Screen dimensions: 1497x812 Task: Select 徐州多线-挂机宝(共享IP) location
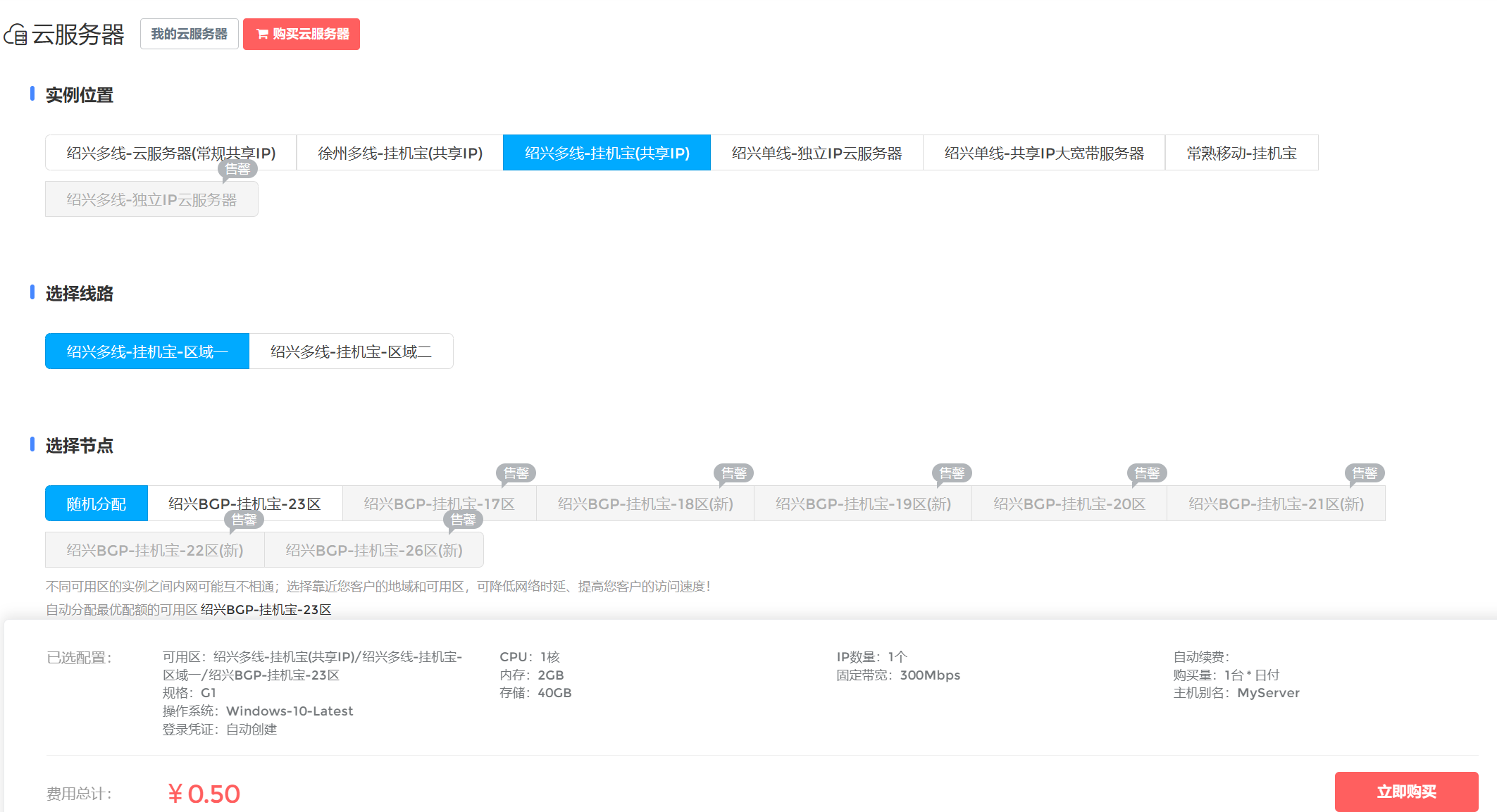399,153
